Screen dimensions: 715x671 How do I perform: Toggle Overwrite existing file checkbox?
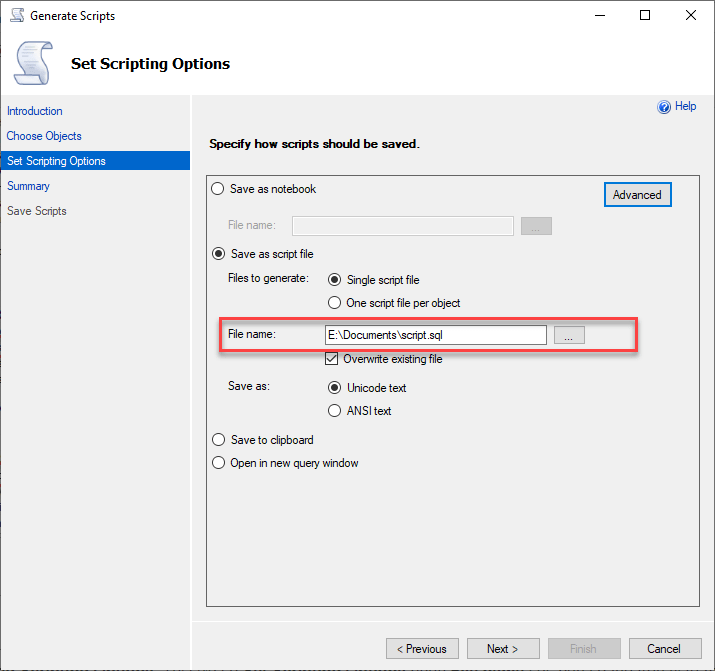[x=332, y=359]
